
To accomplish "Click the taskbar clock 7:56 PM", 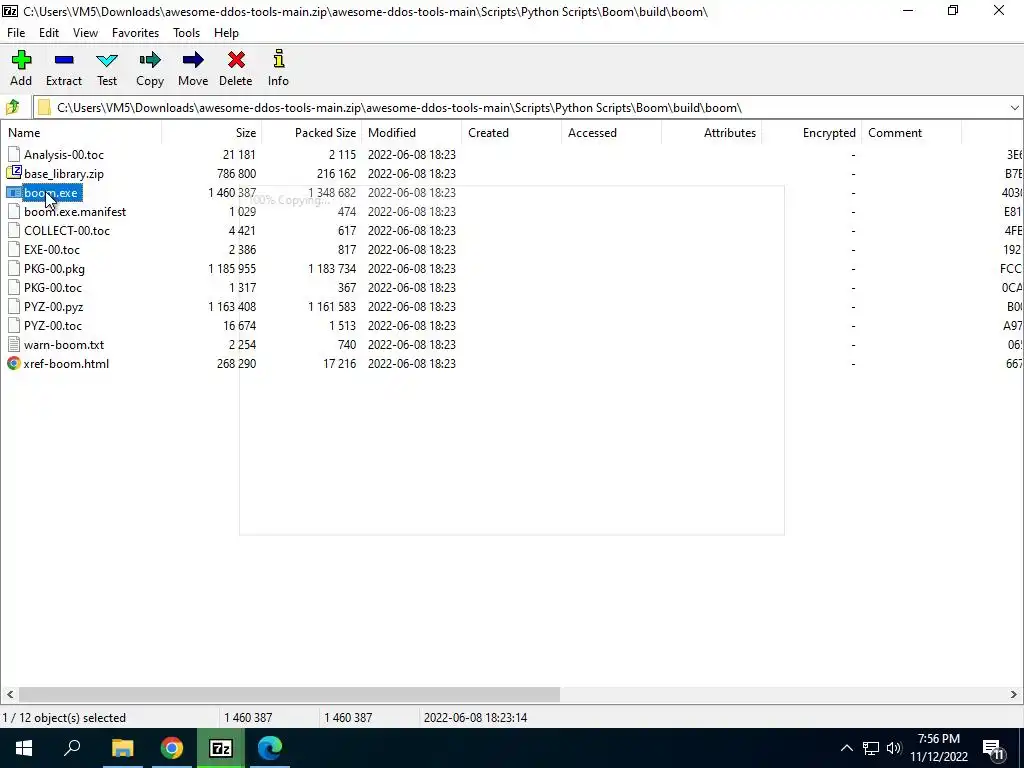I will point(938,739).
